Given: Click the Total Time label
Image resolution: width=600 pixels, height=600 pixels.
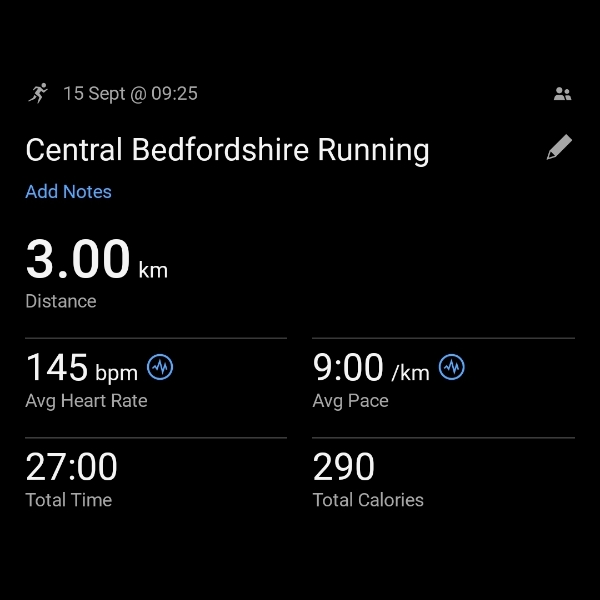Looking at the screenshot, I should point(68,500).
